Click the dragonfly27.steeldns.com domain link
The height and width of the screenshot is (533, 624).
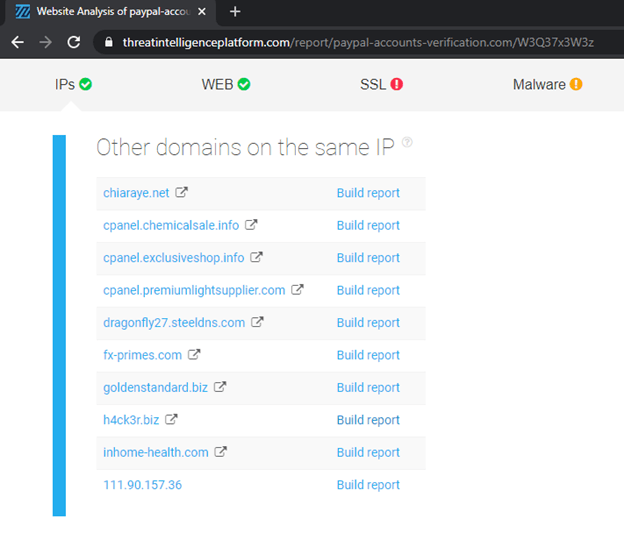click(174, 323)
